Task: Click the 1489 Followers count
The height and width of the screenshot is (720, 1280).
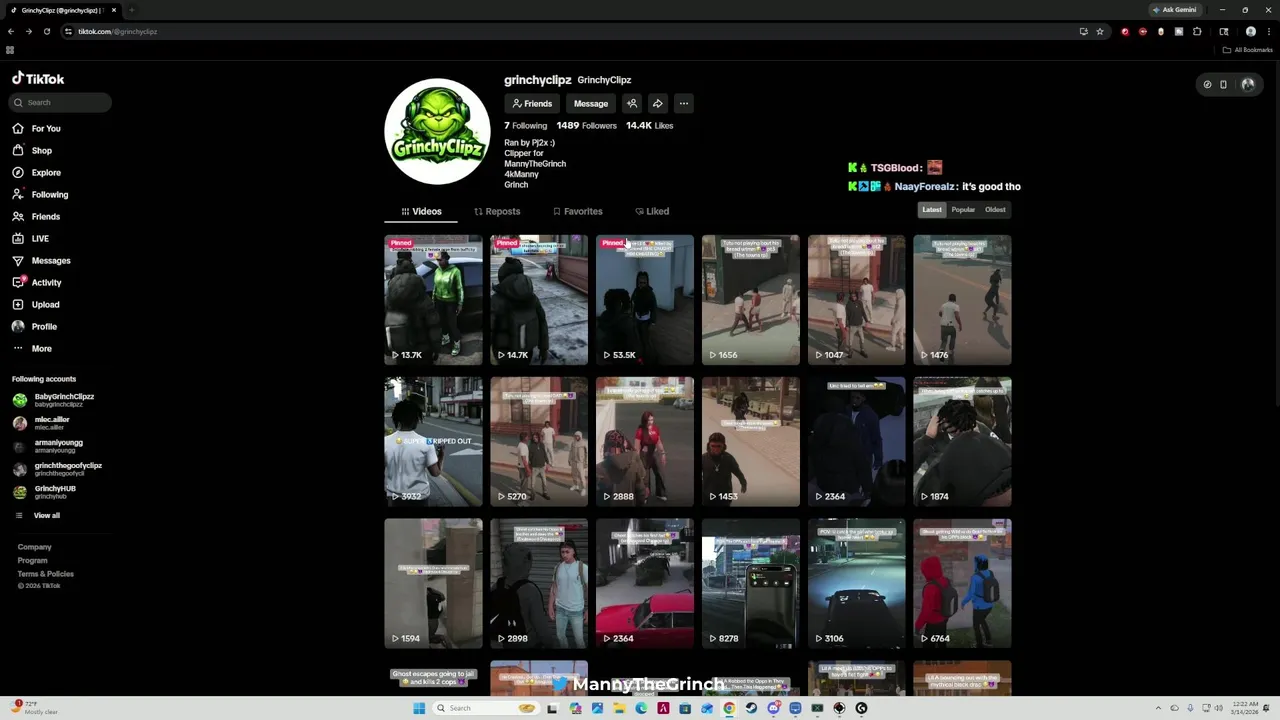Action: [586, 126]
